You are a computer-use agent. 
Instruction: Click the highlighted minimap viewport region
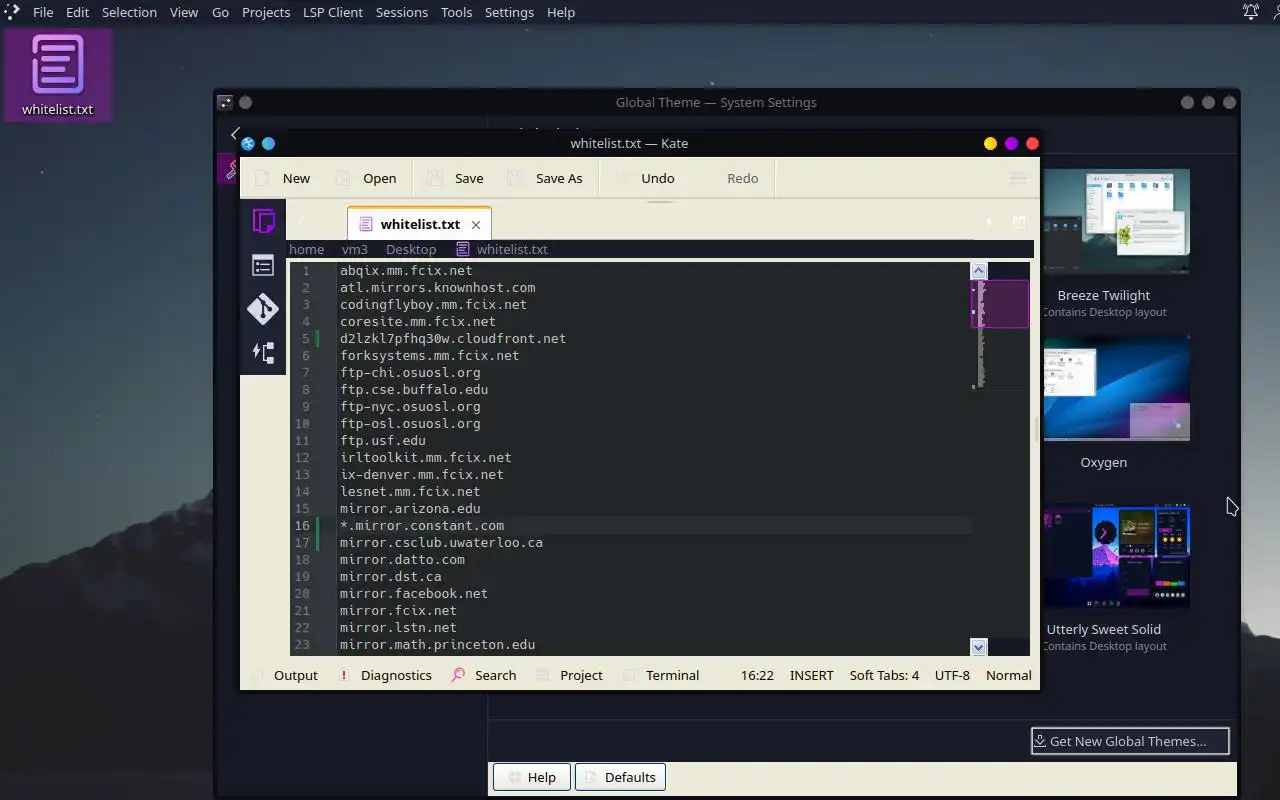[x=1000, y=304]
